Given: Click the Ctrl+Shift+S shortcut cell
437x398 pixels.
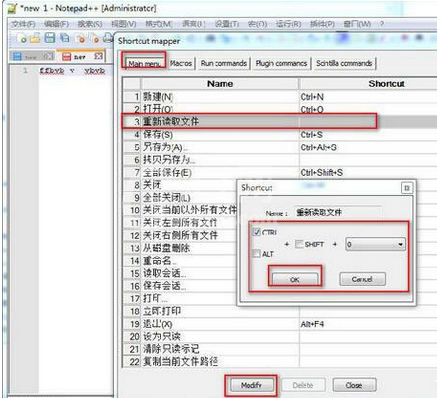Looking at the screenshot, I should [368, 173].
